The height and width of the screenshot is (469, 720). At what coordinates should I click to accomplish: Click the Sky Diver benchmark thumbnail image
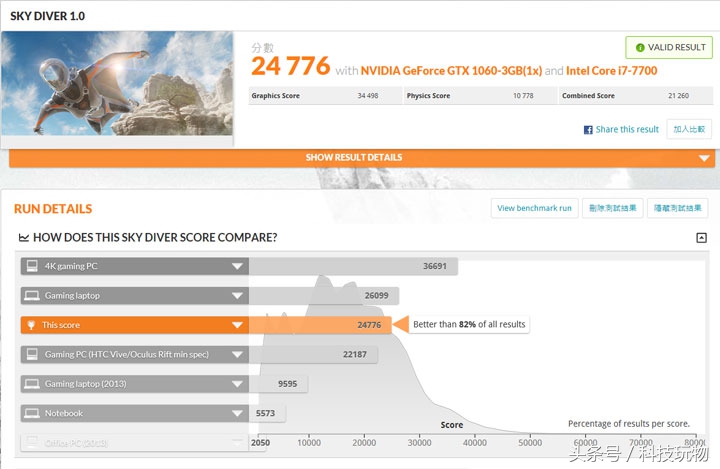click(x=117, y=83)
